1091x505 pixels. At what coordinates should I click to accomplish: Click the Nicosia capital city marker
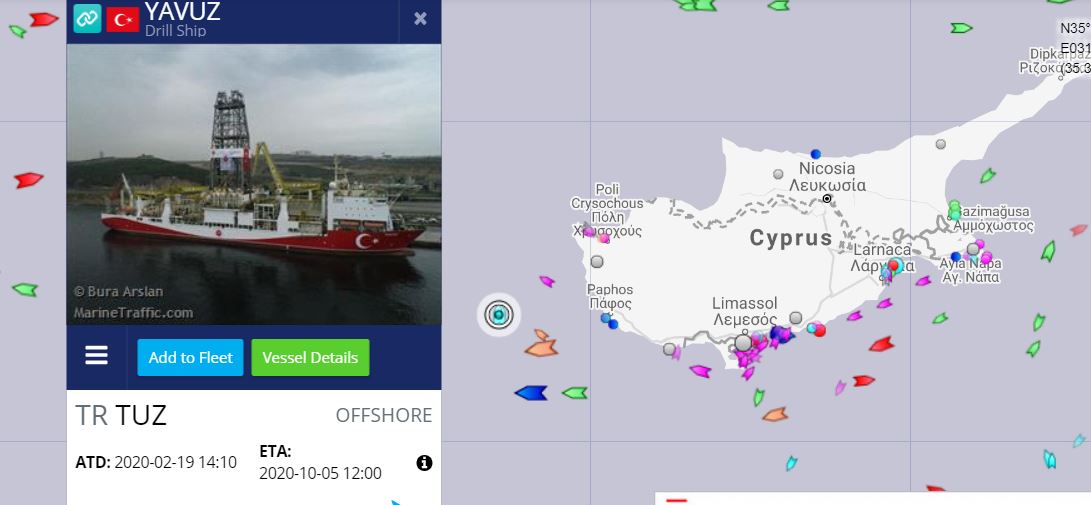pos(827,199)
